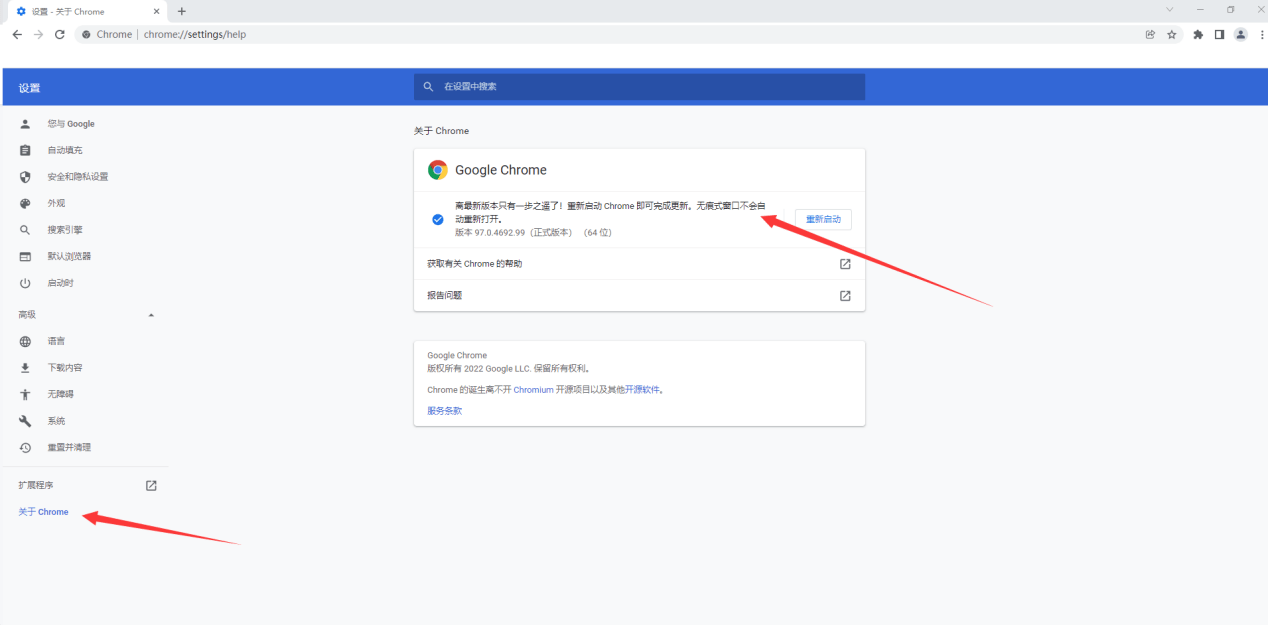Click the 重新启动 button
Screen dimensions: 1268x625
tap(823, 219)
